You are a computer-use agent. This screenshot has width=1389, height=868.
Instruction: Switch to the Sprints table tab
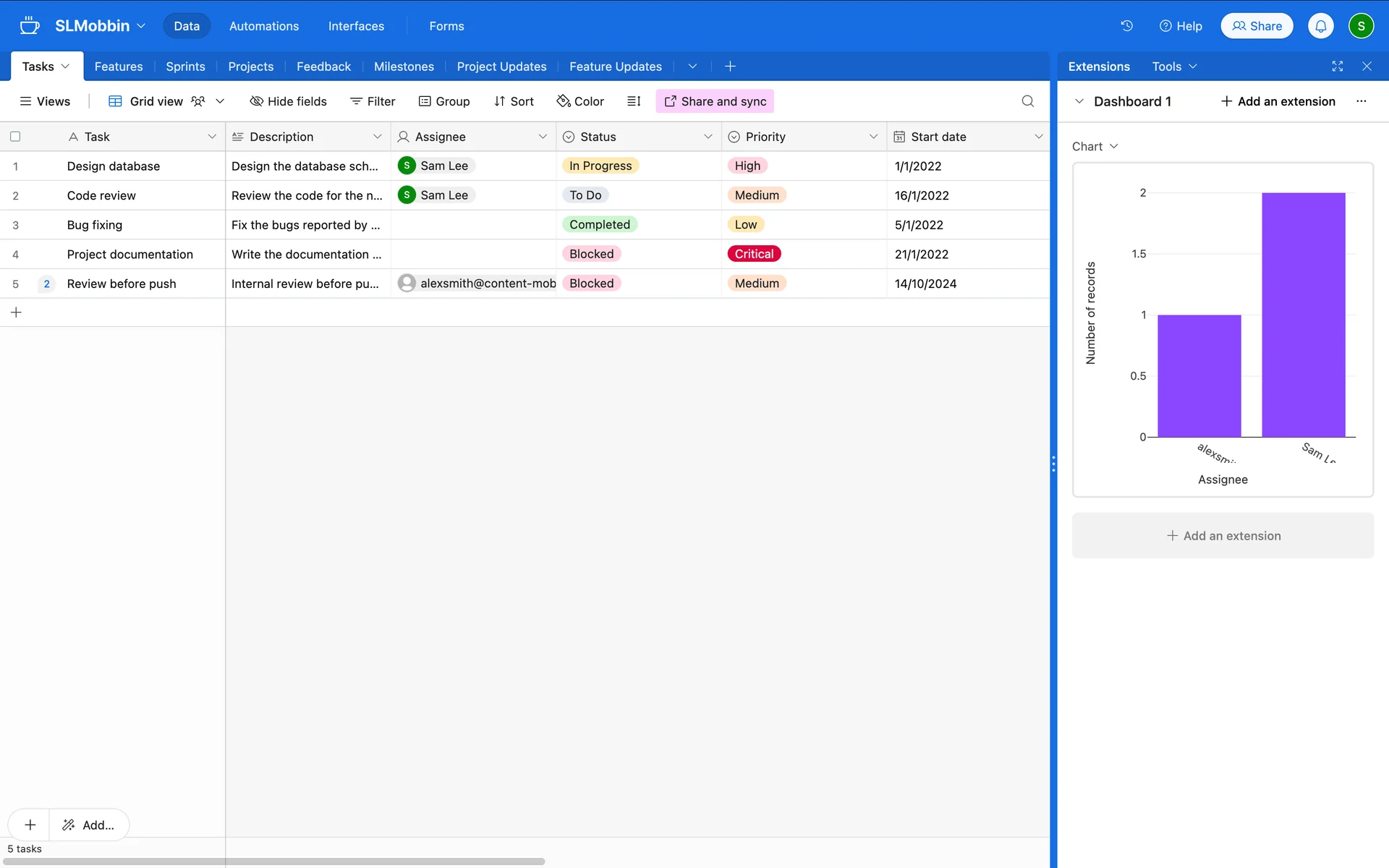click(185, 66)
